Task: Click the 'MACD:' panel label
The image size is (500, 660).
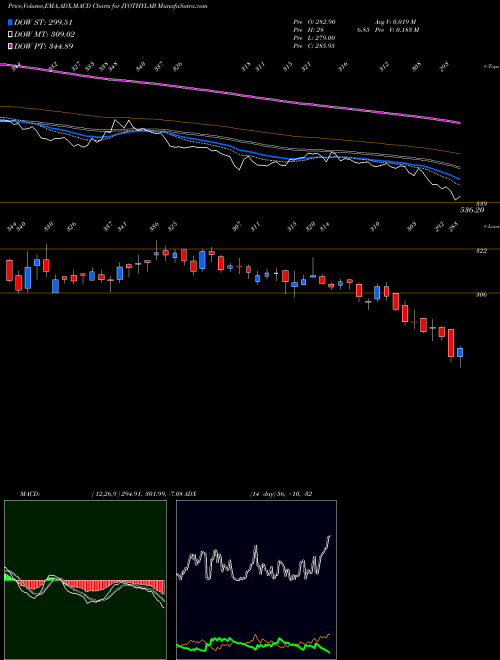Action: (29, 493)
